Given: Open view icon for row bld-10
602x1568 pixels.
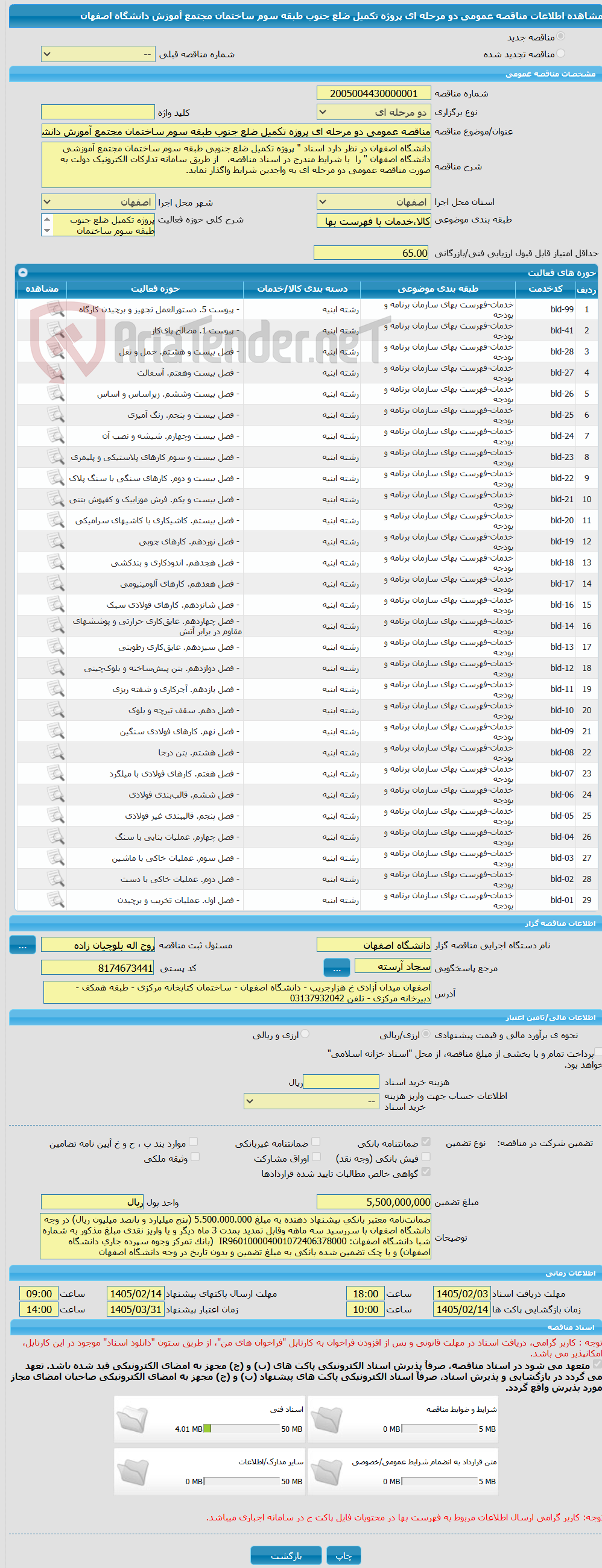Looking at the screenshot, I should click(x=55, y=710).
